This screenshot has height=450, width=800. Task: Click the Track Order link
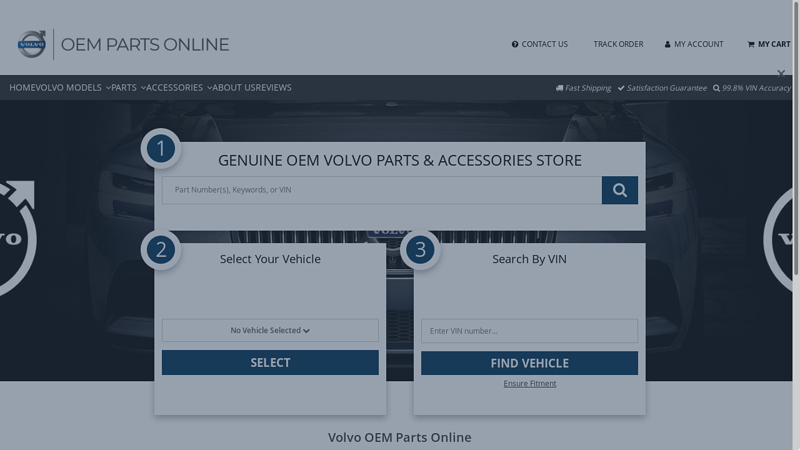[618, 44]
